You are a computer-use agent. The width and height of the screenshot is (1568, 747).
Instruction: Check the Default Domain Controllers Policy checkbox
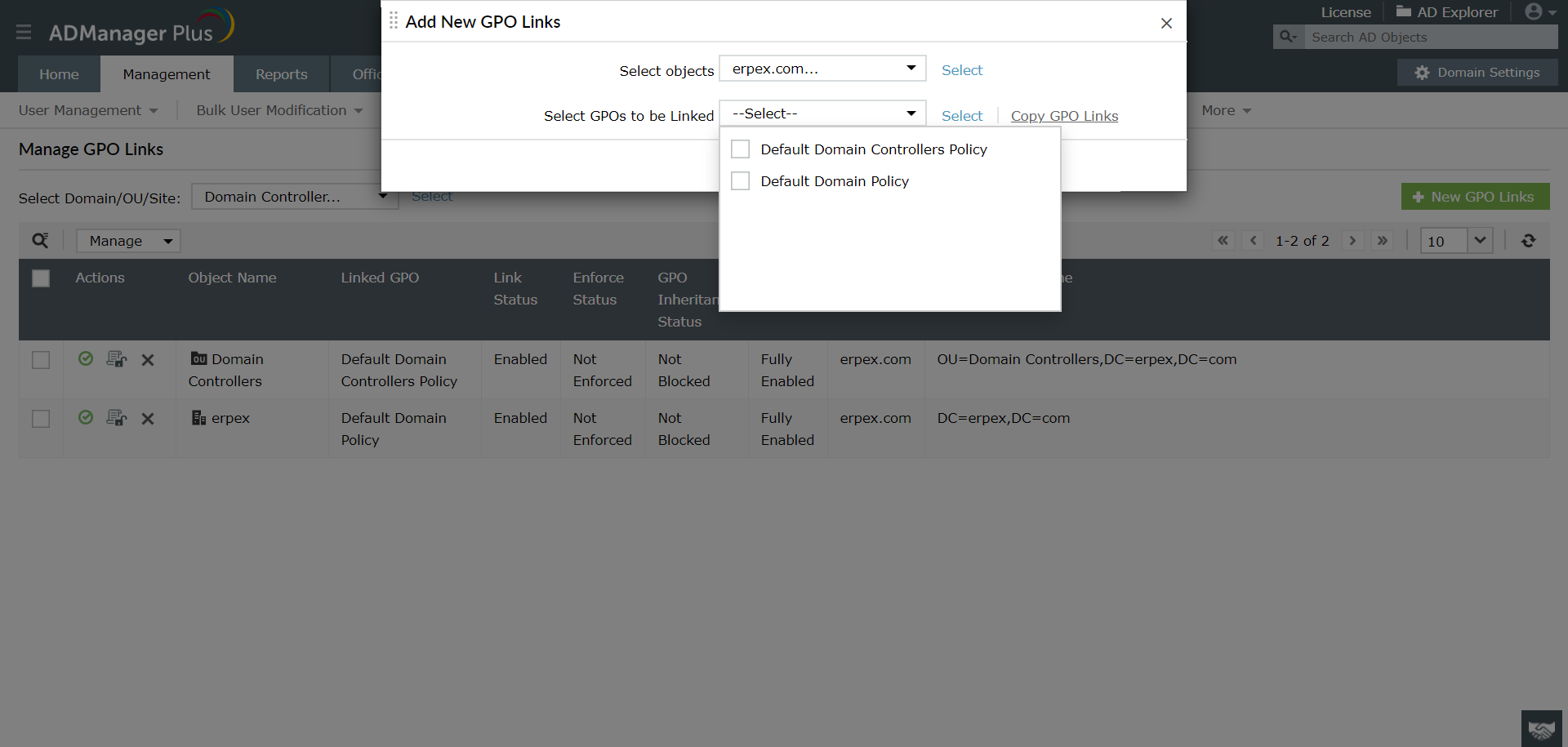tap(740, 149)
